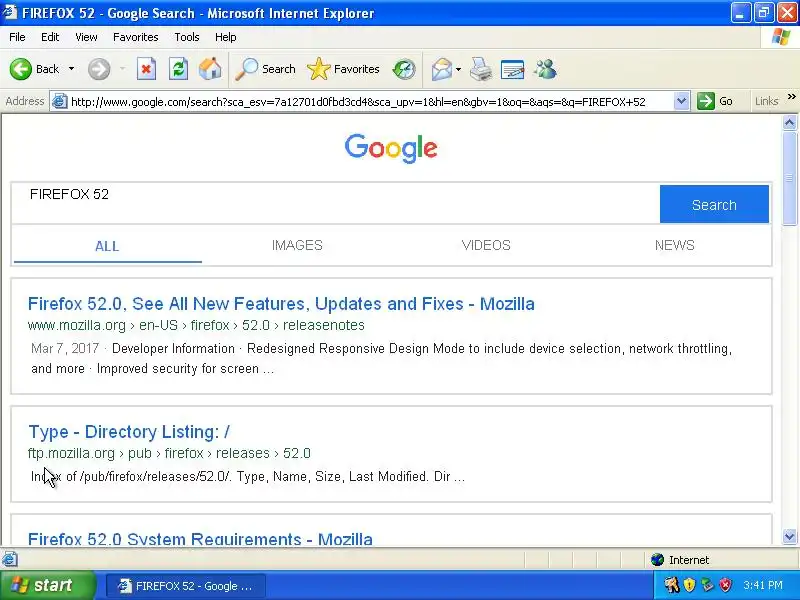Open the Windows start button
This screenshot has height=600, width=800.
(47, 585)
